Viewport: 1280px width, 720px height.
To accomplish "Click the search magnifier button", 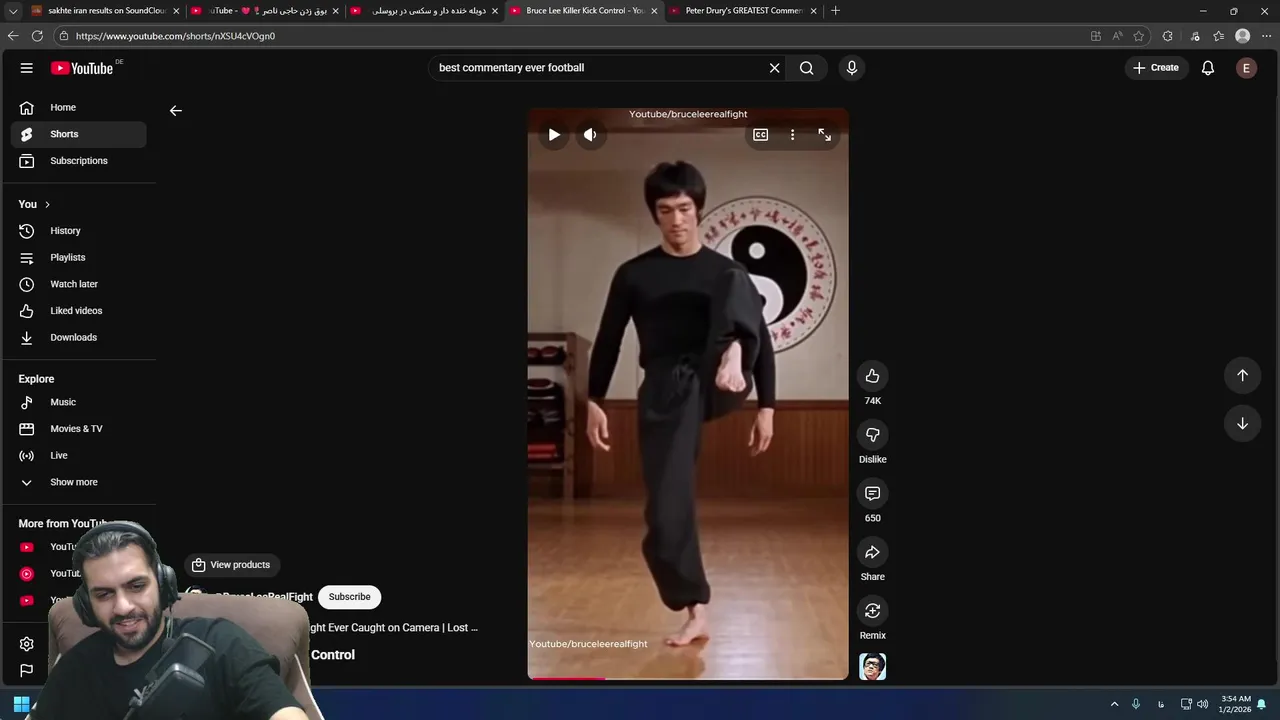I will [807, 68].
